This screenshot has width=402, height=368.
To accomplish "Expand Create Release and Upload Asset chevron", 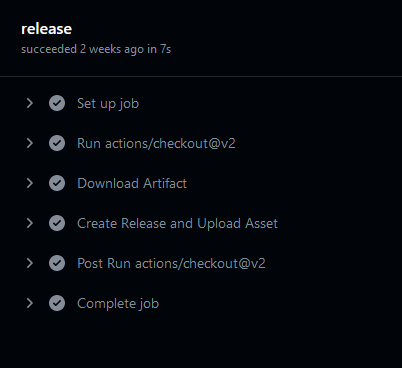I will tap(30, 223).
